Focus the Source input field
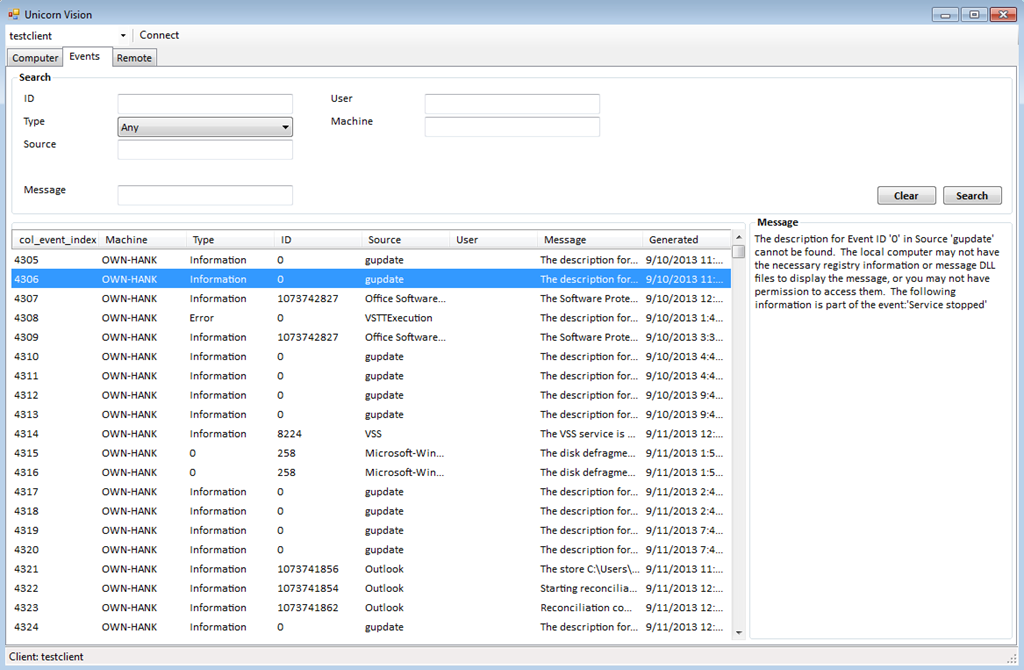1024x670 pixels. 205,150
